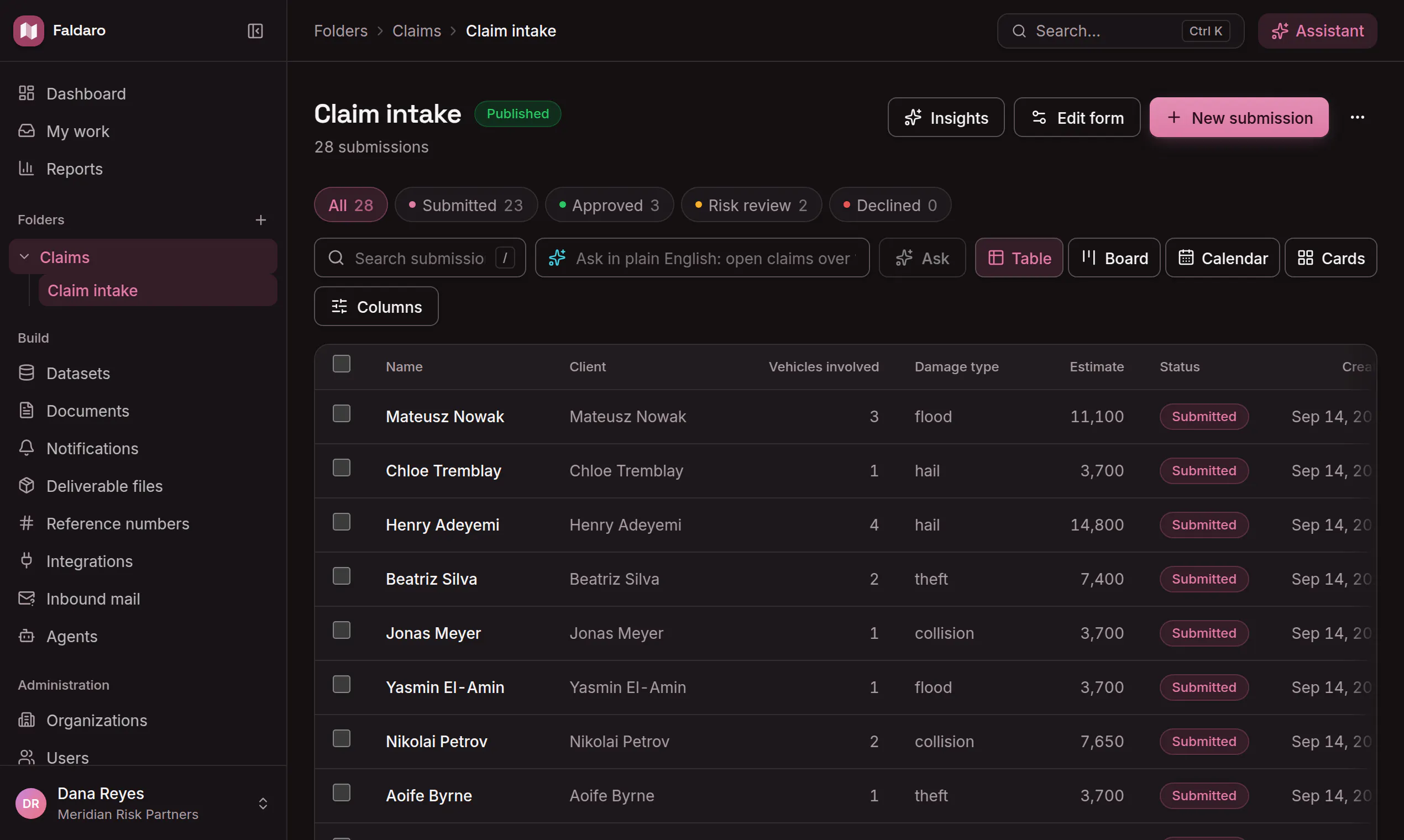This screenshot has width=1404, height=840.
Task: Go to Claims breadcrumb
Action: pos(417,30)
